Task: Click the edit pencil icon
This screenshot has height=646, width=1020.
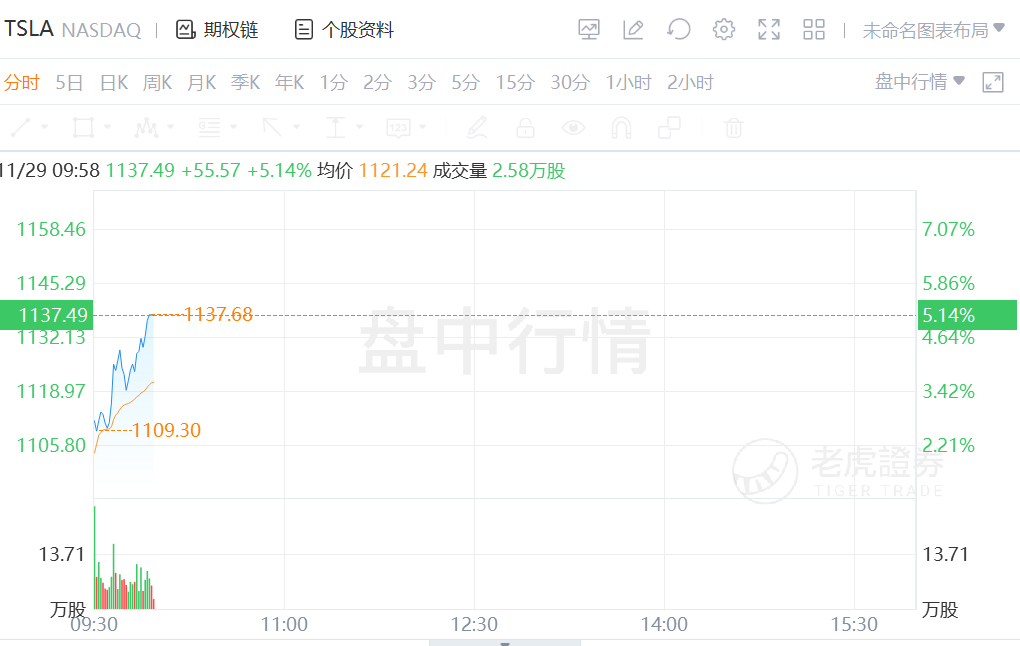Action: click(633, 30)
